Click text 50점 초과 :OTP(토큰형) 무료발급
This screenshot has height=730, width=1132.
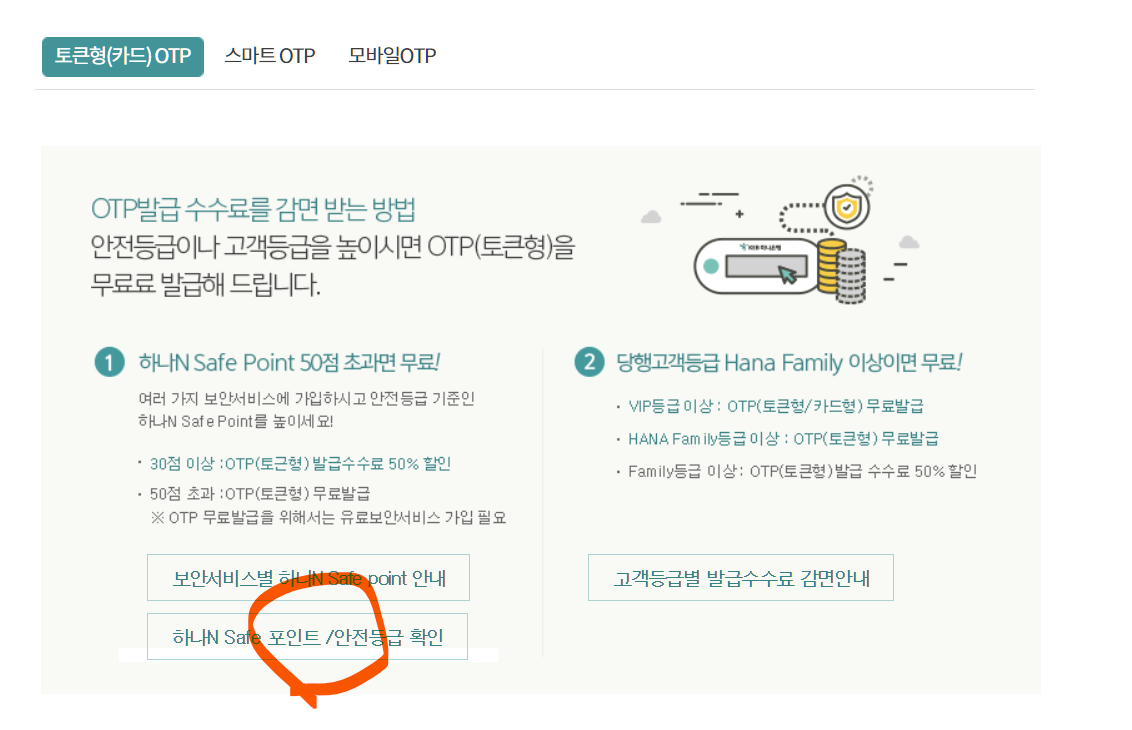[x=259, y=494]
